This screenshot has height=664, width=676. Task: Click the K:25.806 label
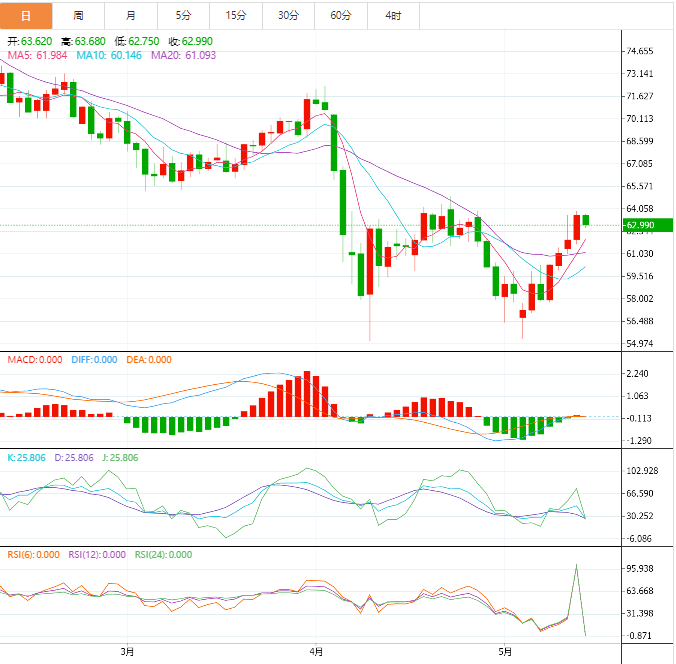point(26,457)
